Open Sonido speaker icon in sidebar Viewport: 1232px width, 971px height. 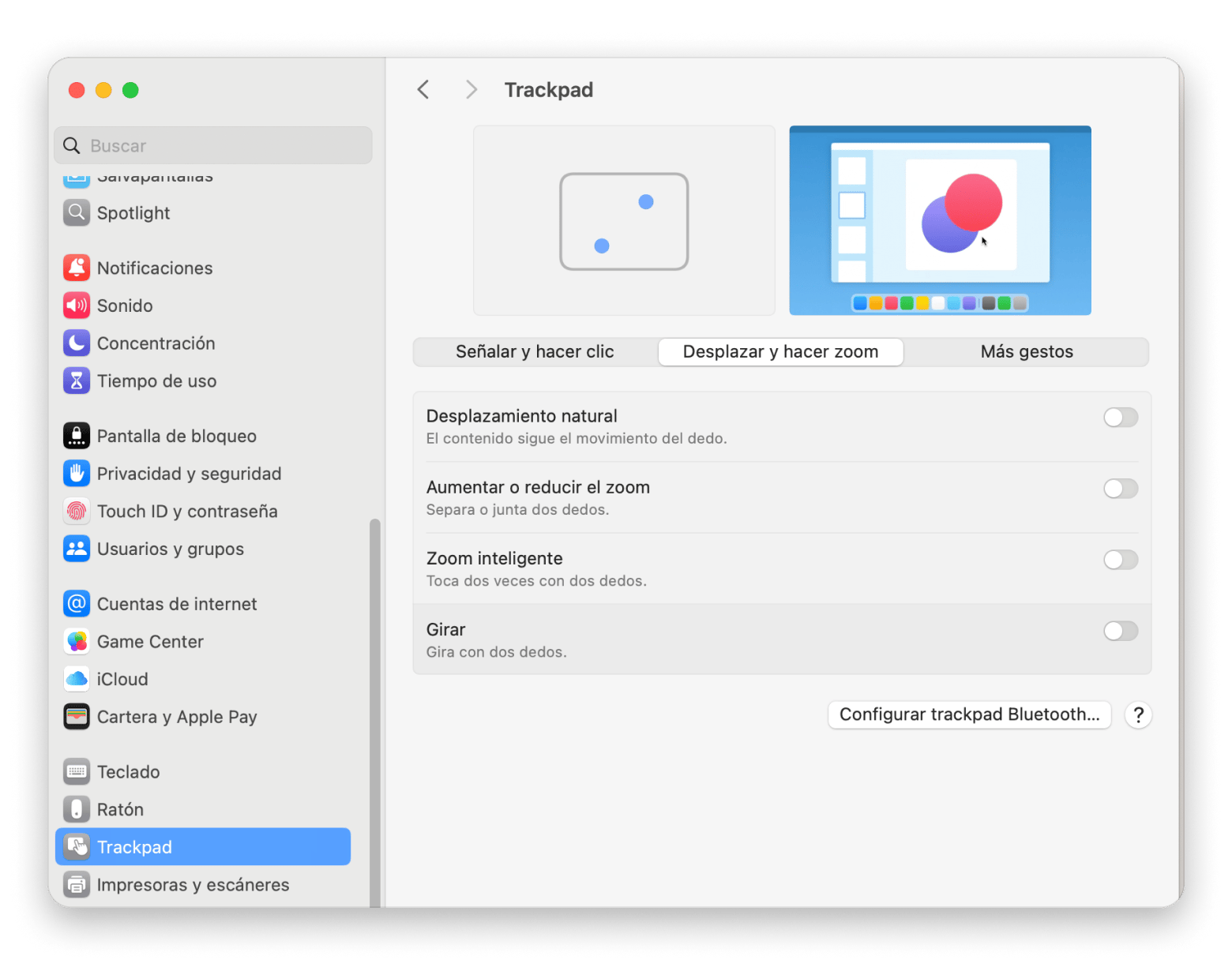[x=77, y=306]
